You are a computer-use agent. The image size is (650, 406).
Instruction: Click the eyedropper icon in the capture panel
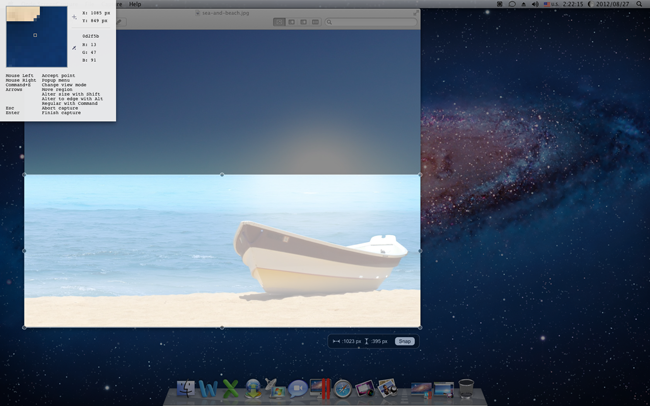tap(75, 46)
